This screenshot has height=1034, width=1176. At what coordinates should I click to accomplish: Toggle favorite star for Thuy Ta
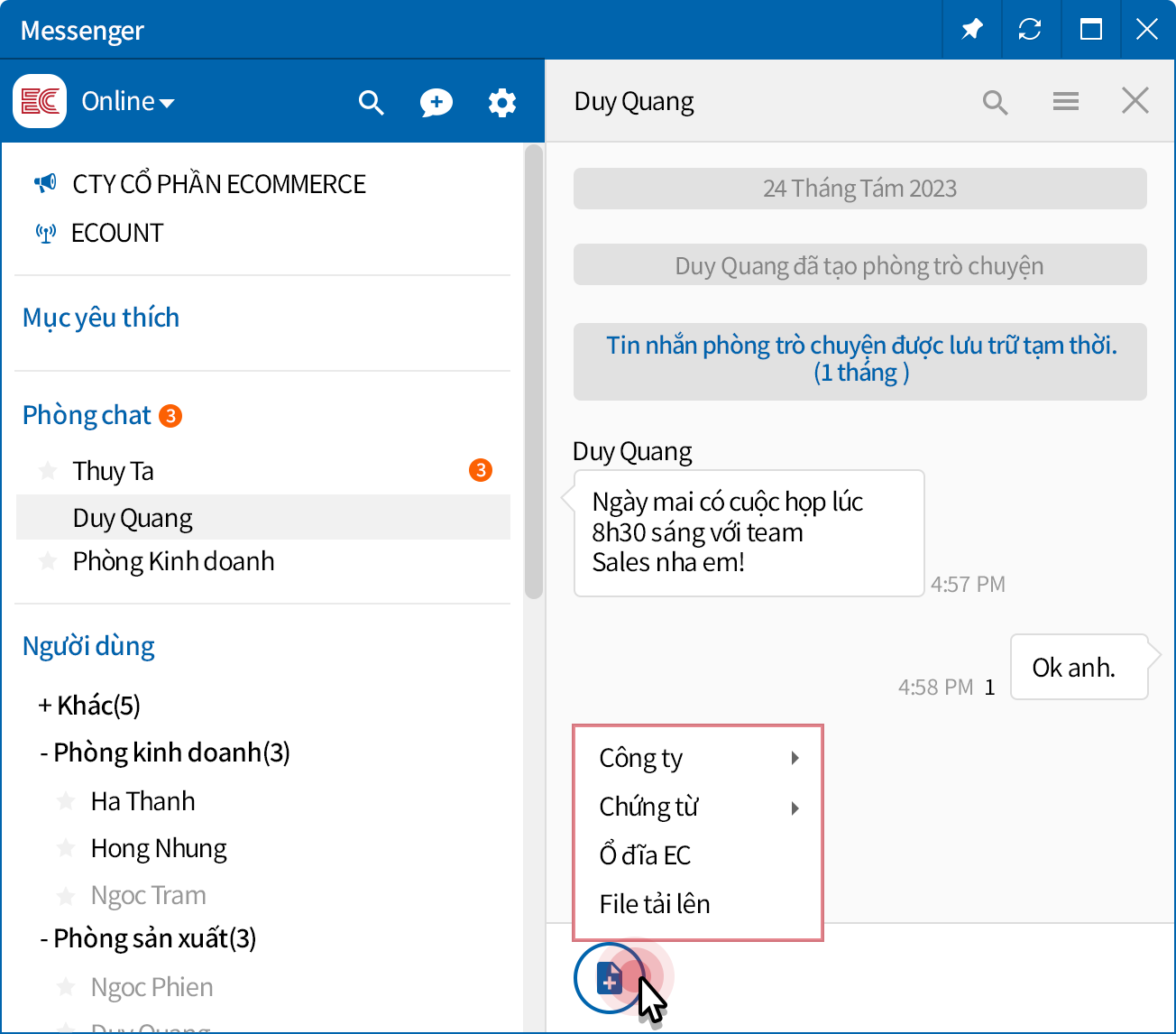coord(48,471)
